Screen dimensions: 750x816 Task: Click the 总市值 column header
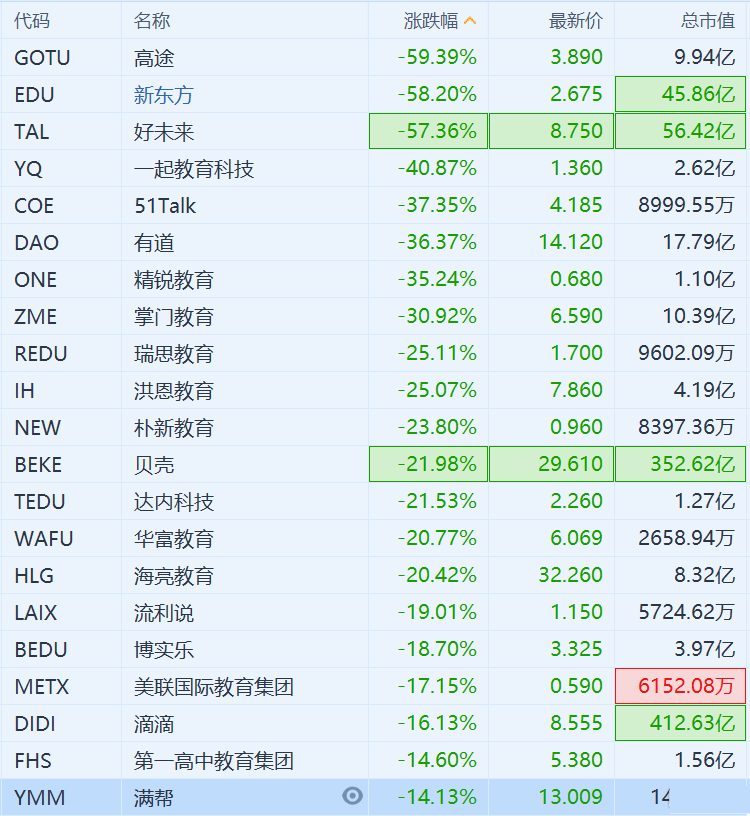[708, 20]
